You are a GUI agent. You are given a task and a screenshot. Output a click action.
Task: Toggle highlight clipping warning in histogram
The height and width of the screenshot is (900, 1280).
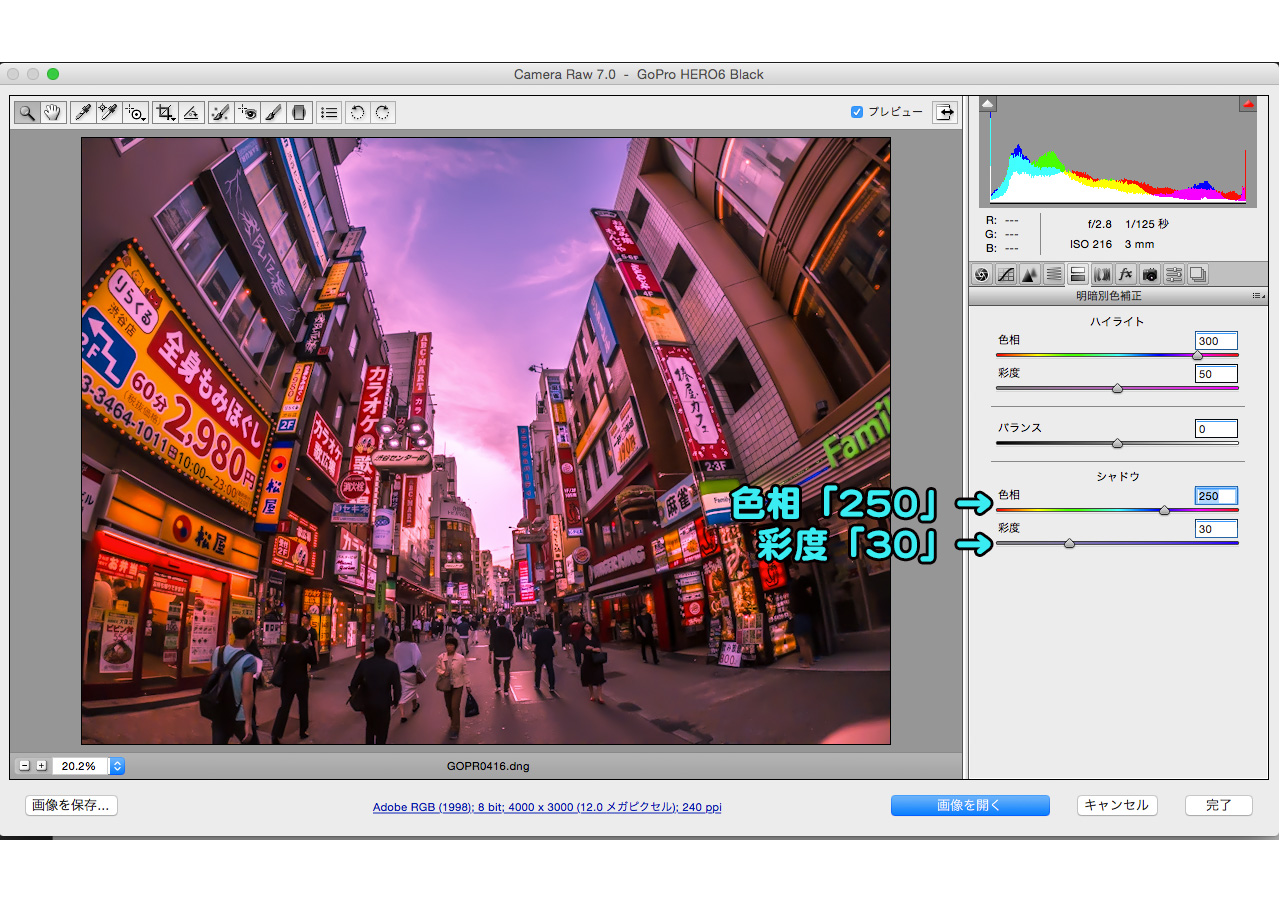coord(1247,104)
